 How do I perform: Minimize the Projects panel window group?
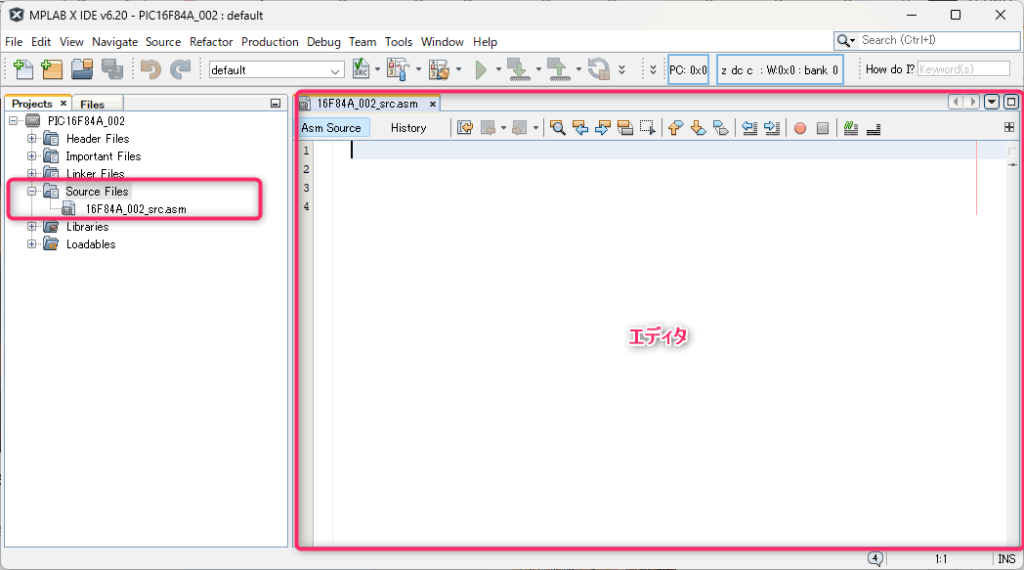tap(276, 104)
